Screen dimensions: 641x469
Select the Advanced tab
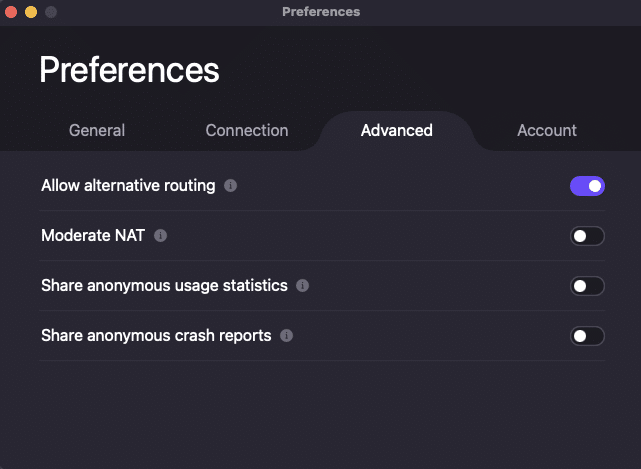tap(397, 130)
